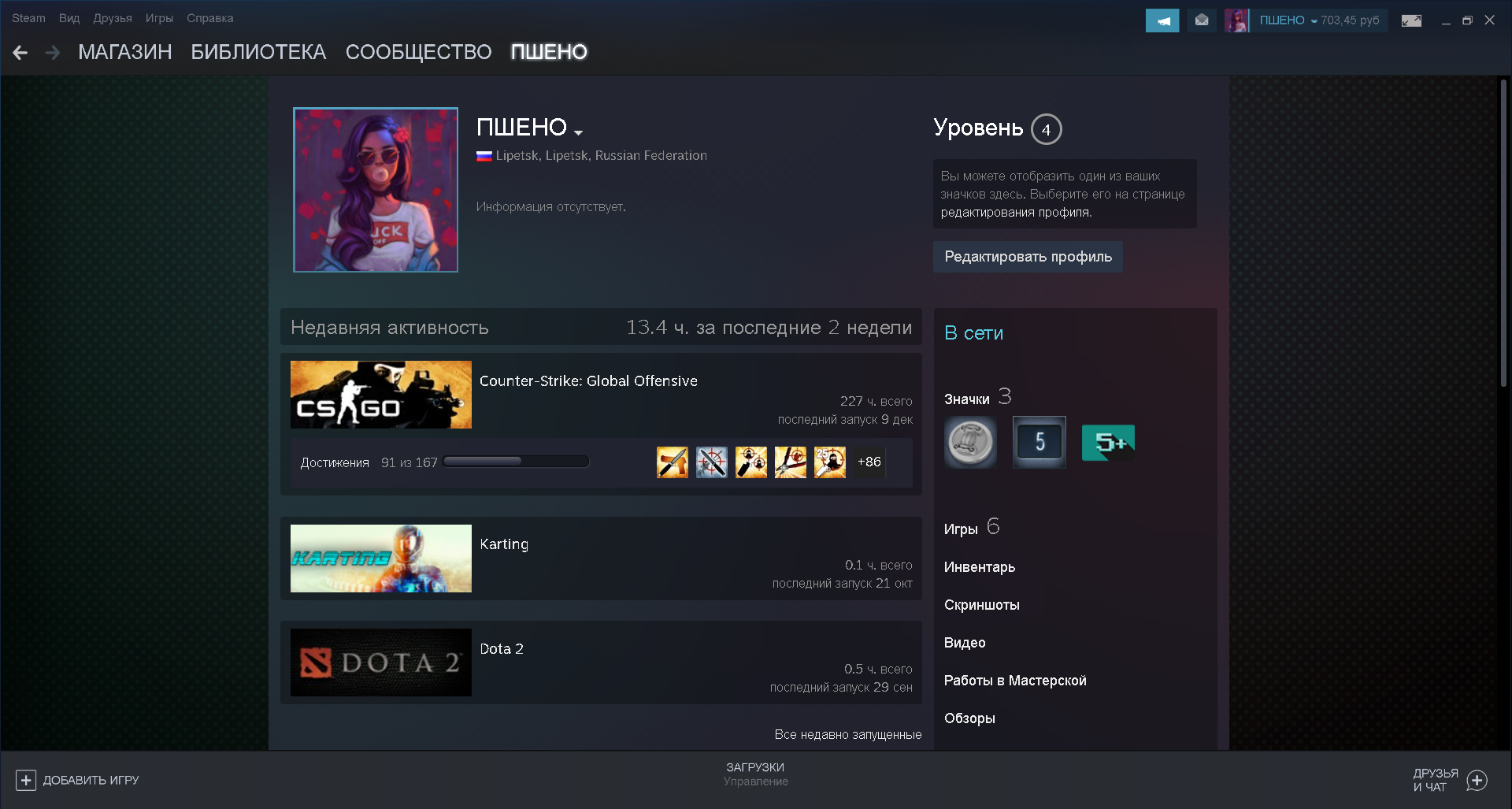Image resolution: width=1512 pixels, height=809 pixels.
Task: Click the Недавняя активность heading
Action: 389,328
